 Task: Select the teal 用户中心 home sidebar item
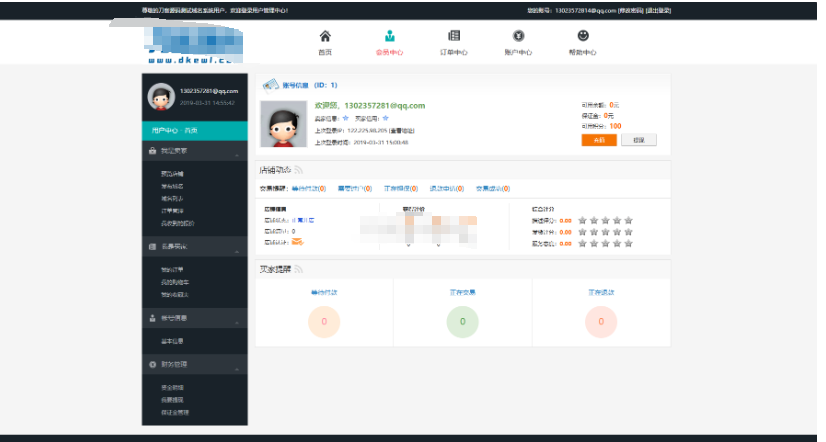coord(194,131)
